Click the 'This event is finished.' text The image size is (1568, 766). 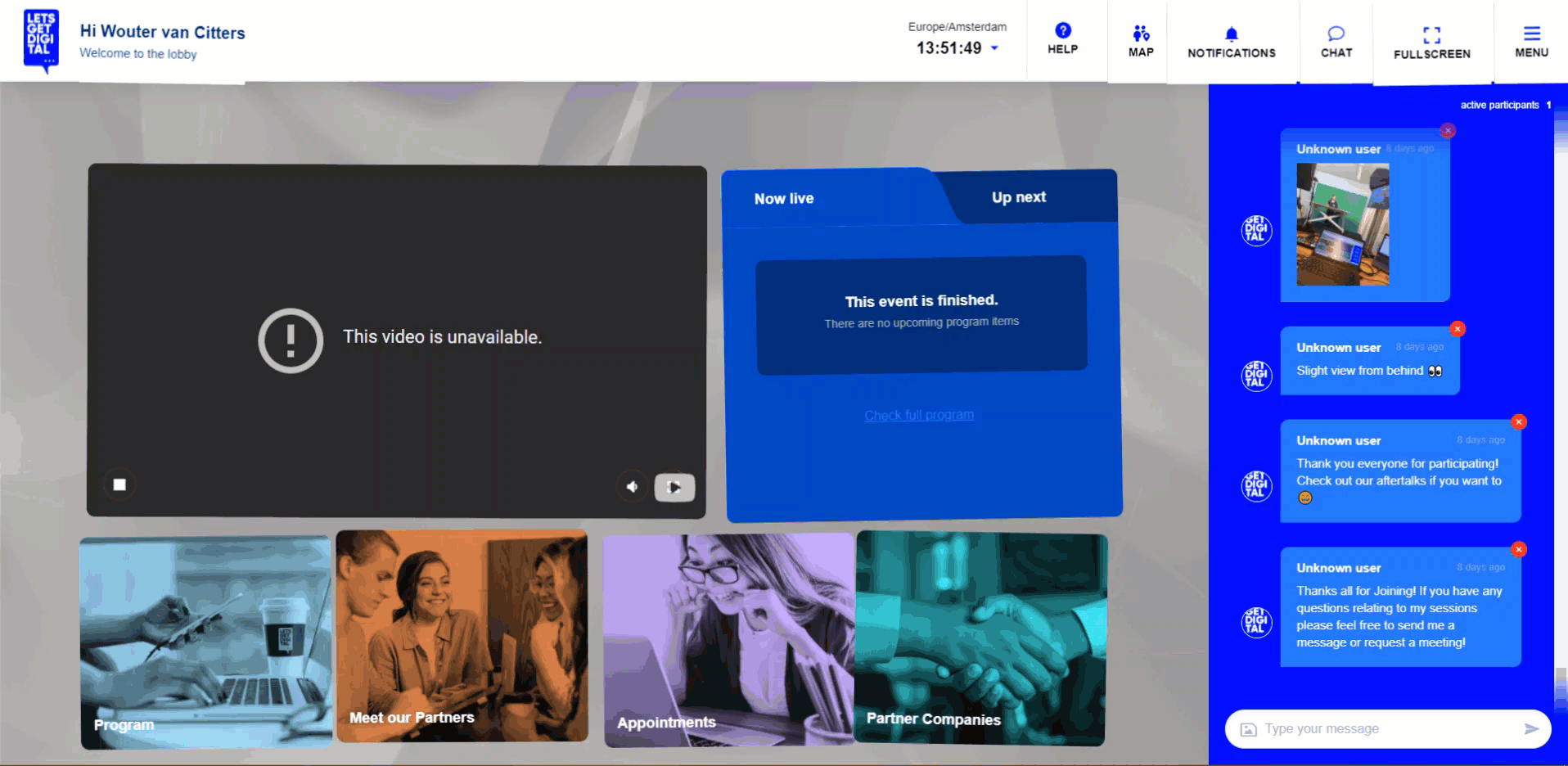(x=921, y=300)
